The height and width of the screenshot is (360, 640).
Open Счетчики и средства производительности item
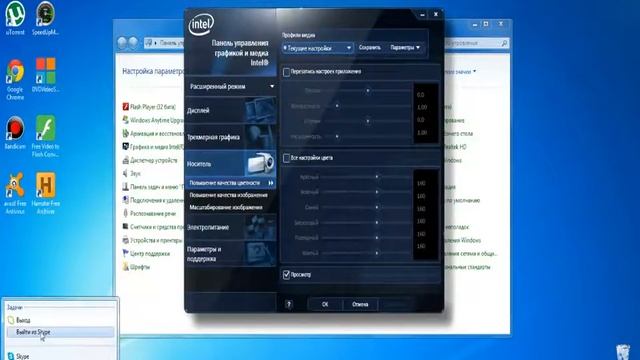(153, 227)
